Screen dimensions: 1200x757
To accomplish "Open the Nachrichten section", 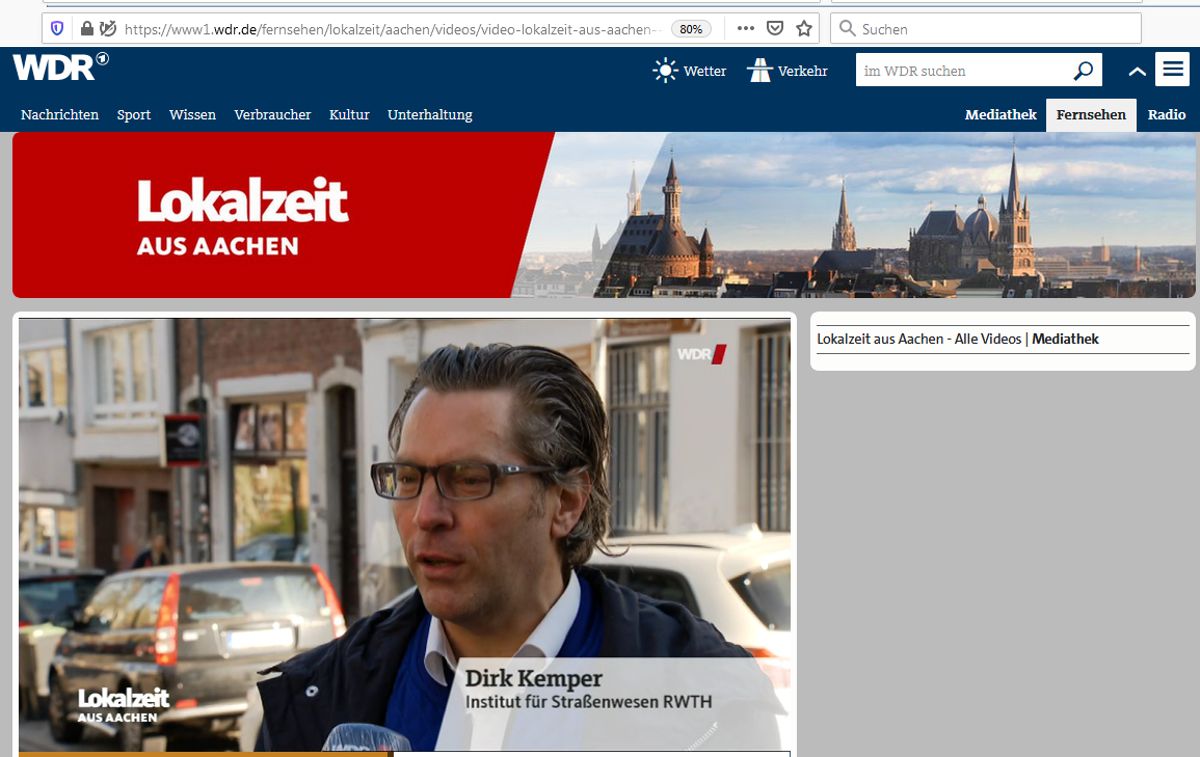I will (60, 115).
